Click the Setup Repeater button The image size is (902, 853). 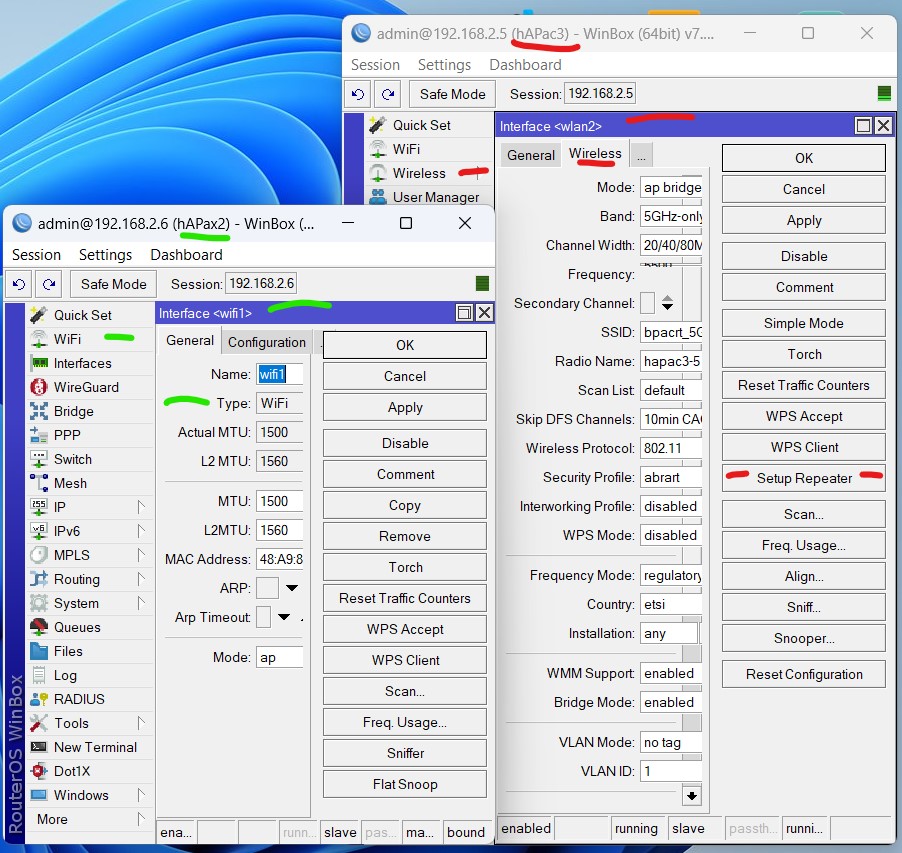point(803,478)
